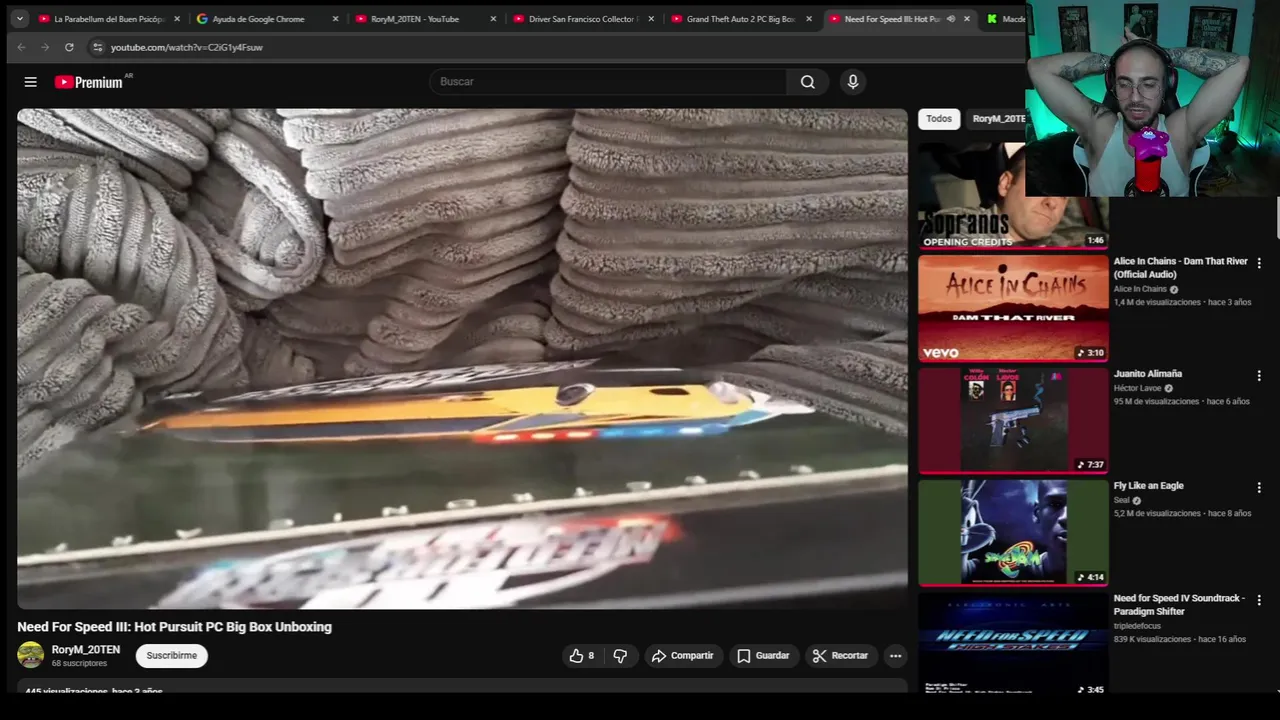Click the video title text

[x=174, y=627]
